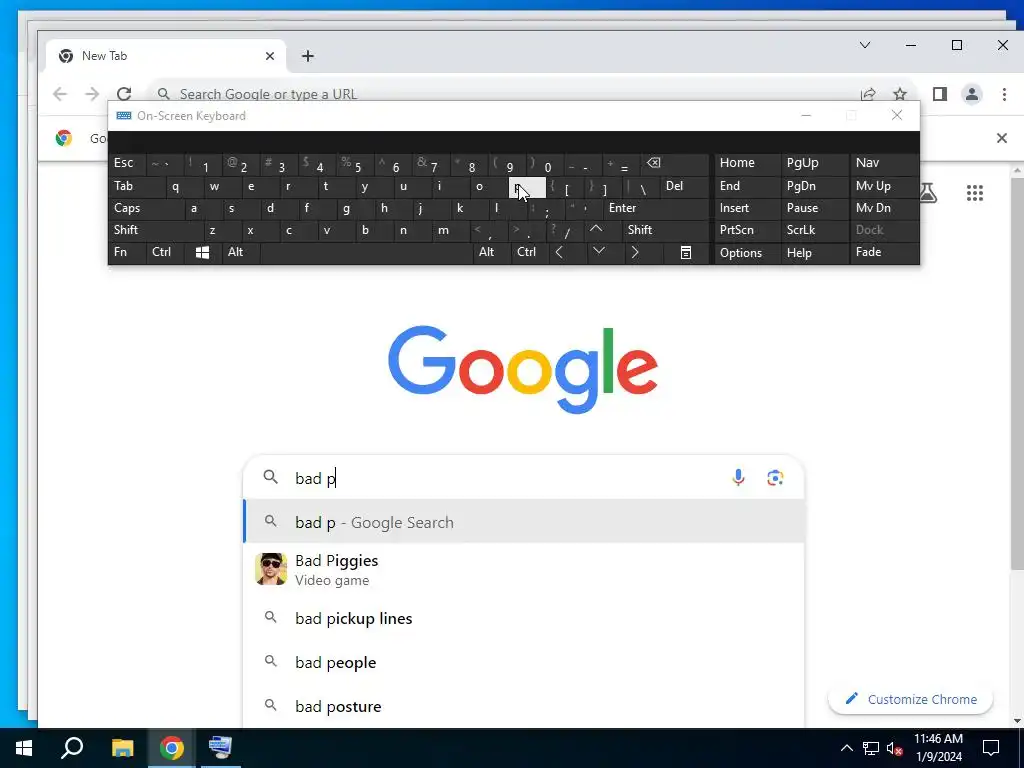Toggle right Shift key on keyboard
The image size is (1024, 768).
(x=665, y=230)
